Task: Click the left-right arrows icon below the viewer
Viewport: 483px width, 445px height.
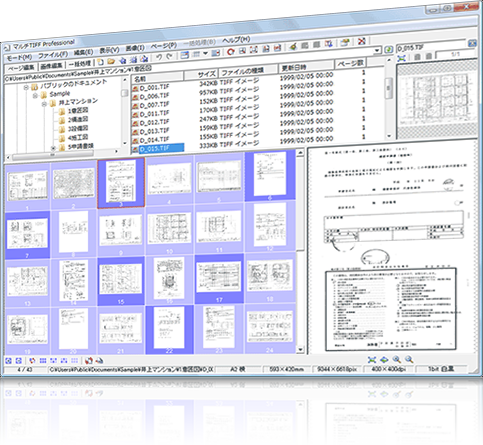Action: (384, 360)
